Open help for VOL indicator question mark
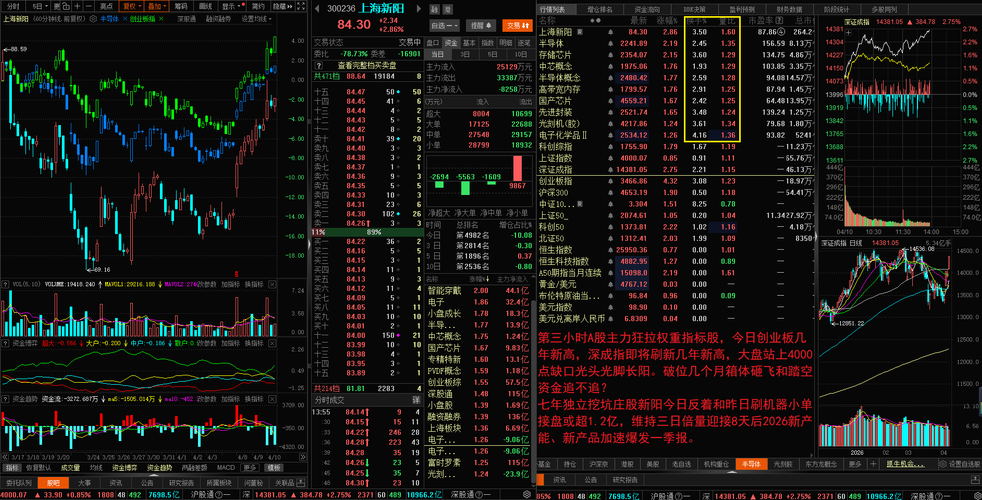 click(5, 284)
